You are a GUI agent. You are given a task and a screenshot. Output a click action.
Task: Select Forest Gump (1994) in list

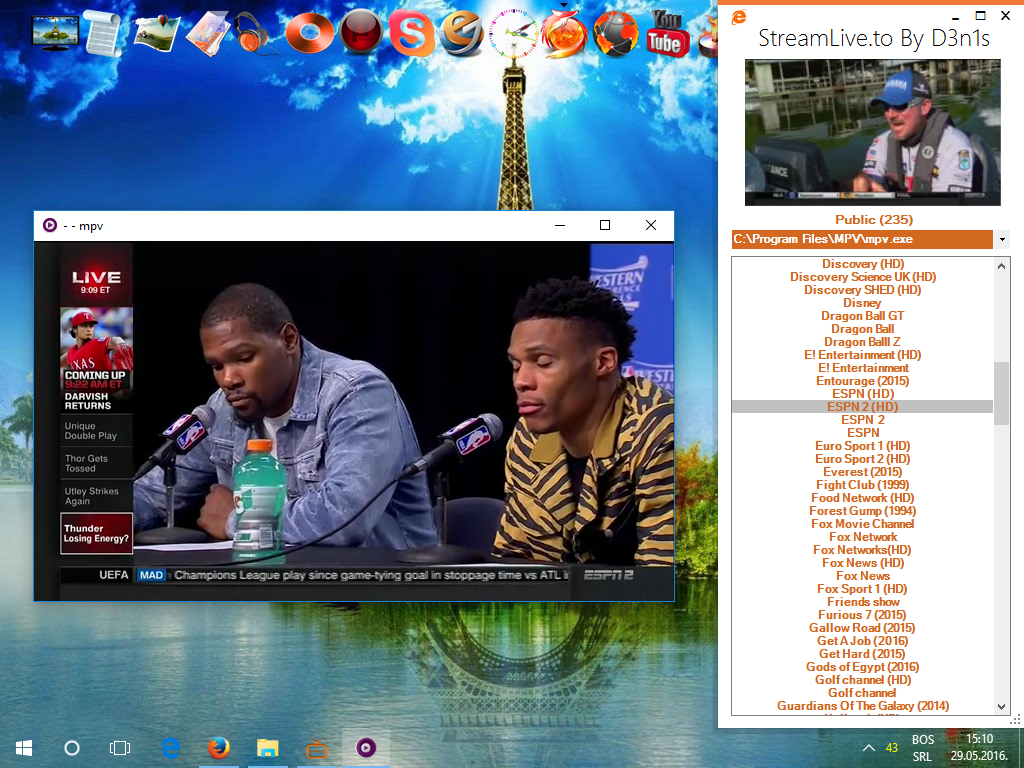point(863,511)
